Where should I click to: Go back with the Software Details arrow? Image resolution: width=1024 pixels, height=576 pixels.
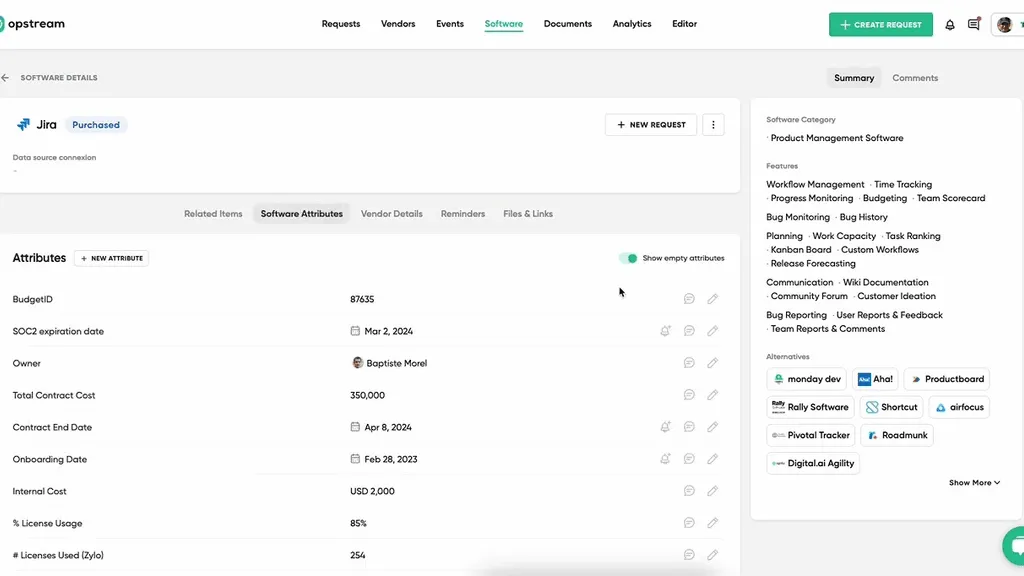pos(5,78)
